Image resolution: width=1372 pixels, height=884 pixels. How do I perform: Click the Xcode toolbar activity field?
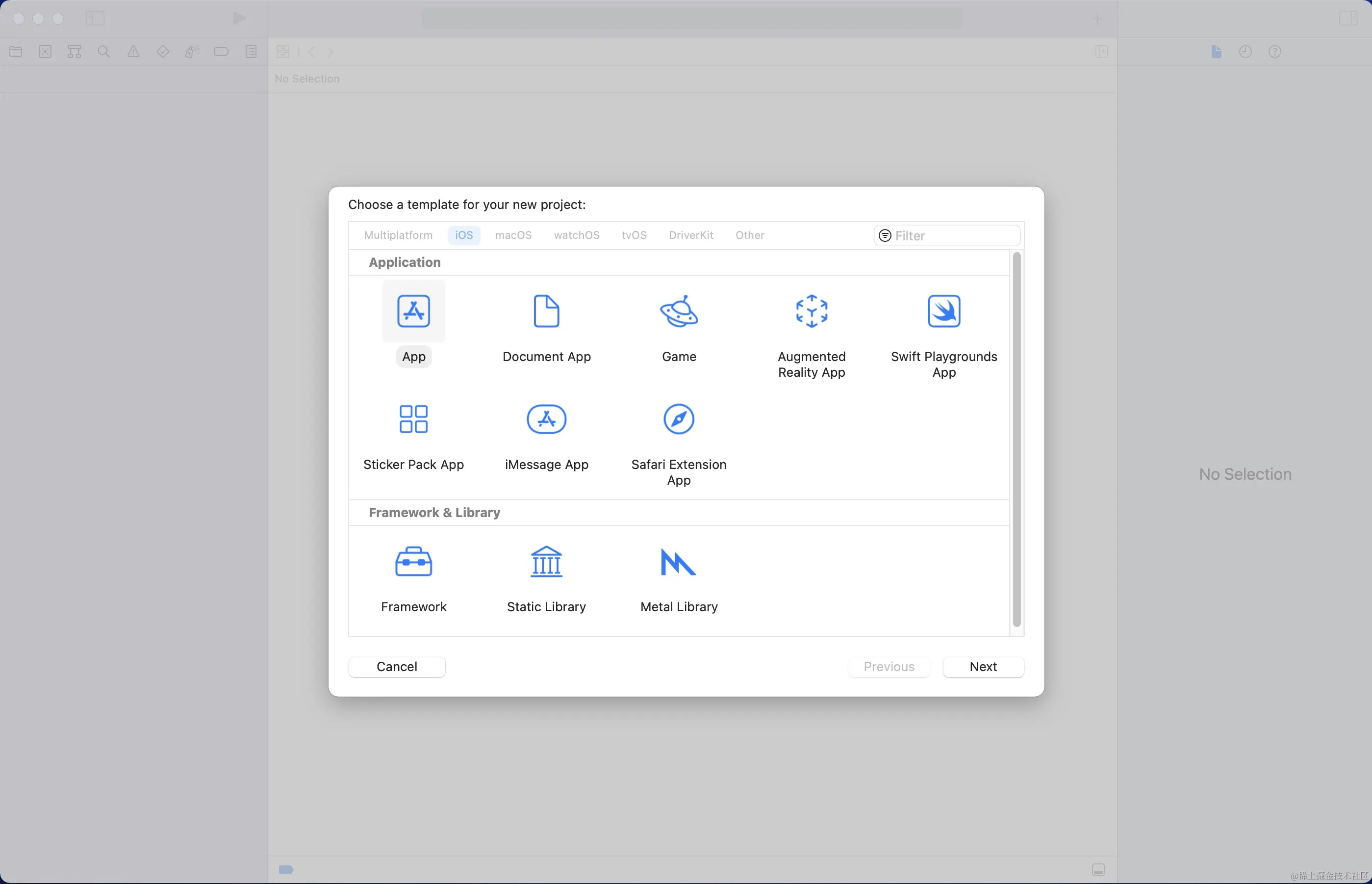692,18
